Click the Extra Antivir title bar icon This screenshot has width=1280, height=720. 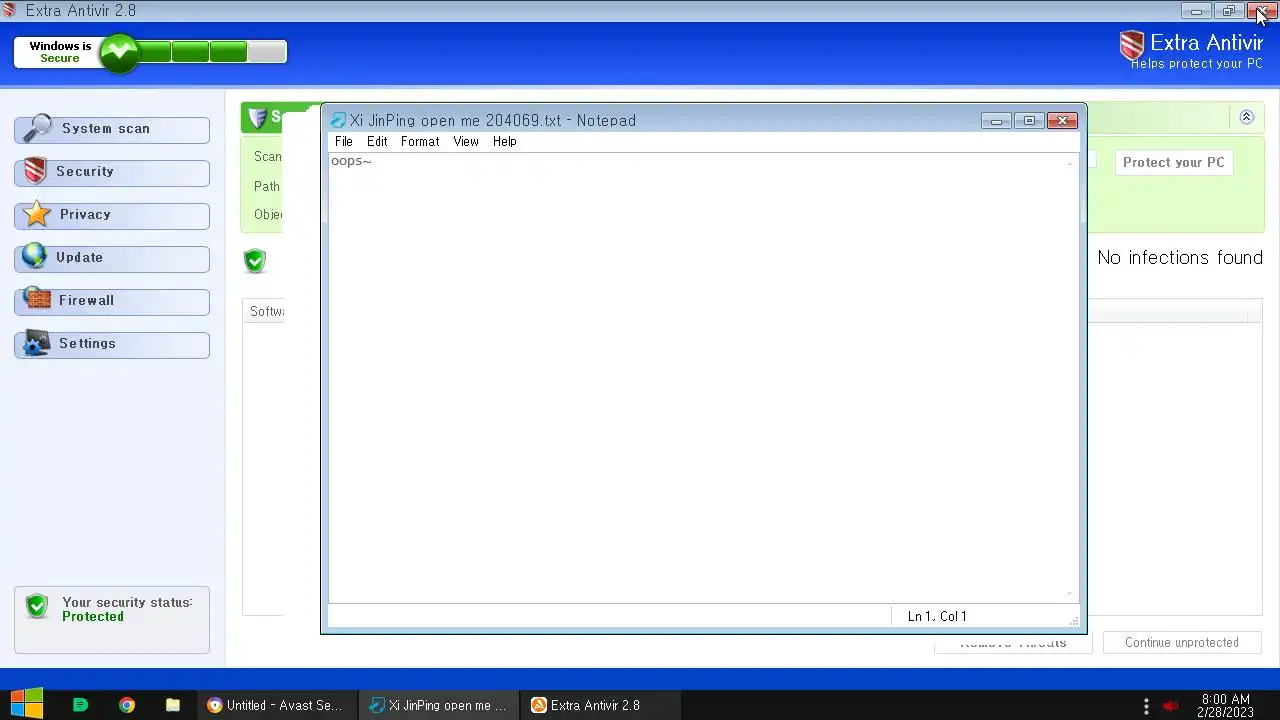(10, 11)
